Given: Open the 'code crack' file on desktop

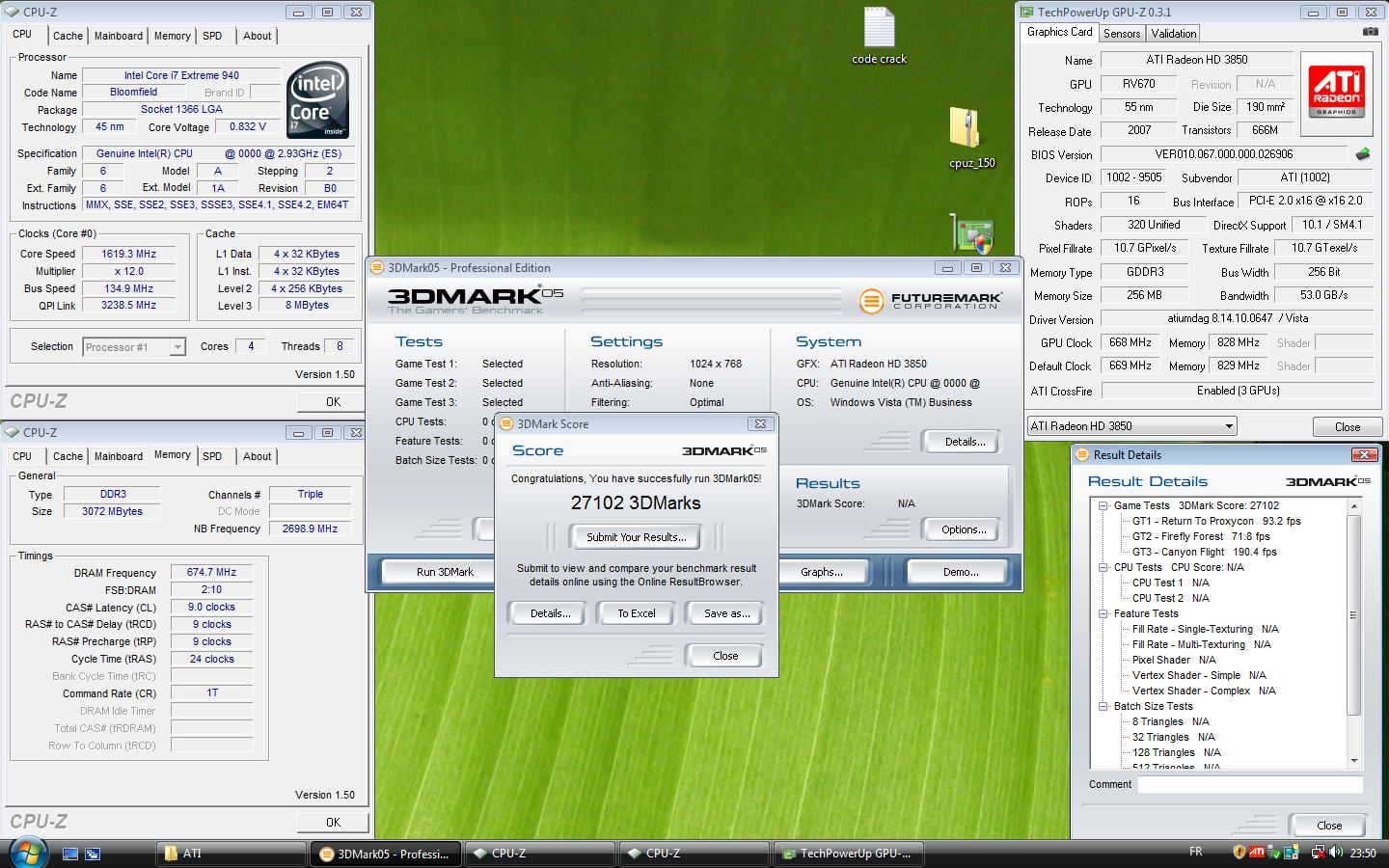Looking at the screenshot, I should [879, 36].
